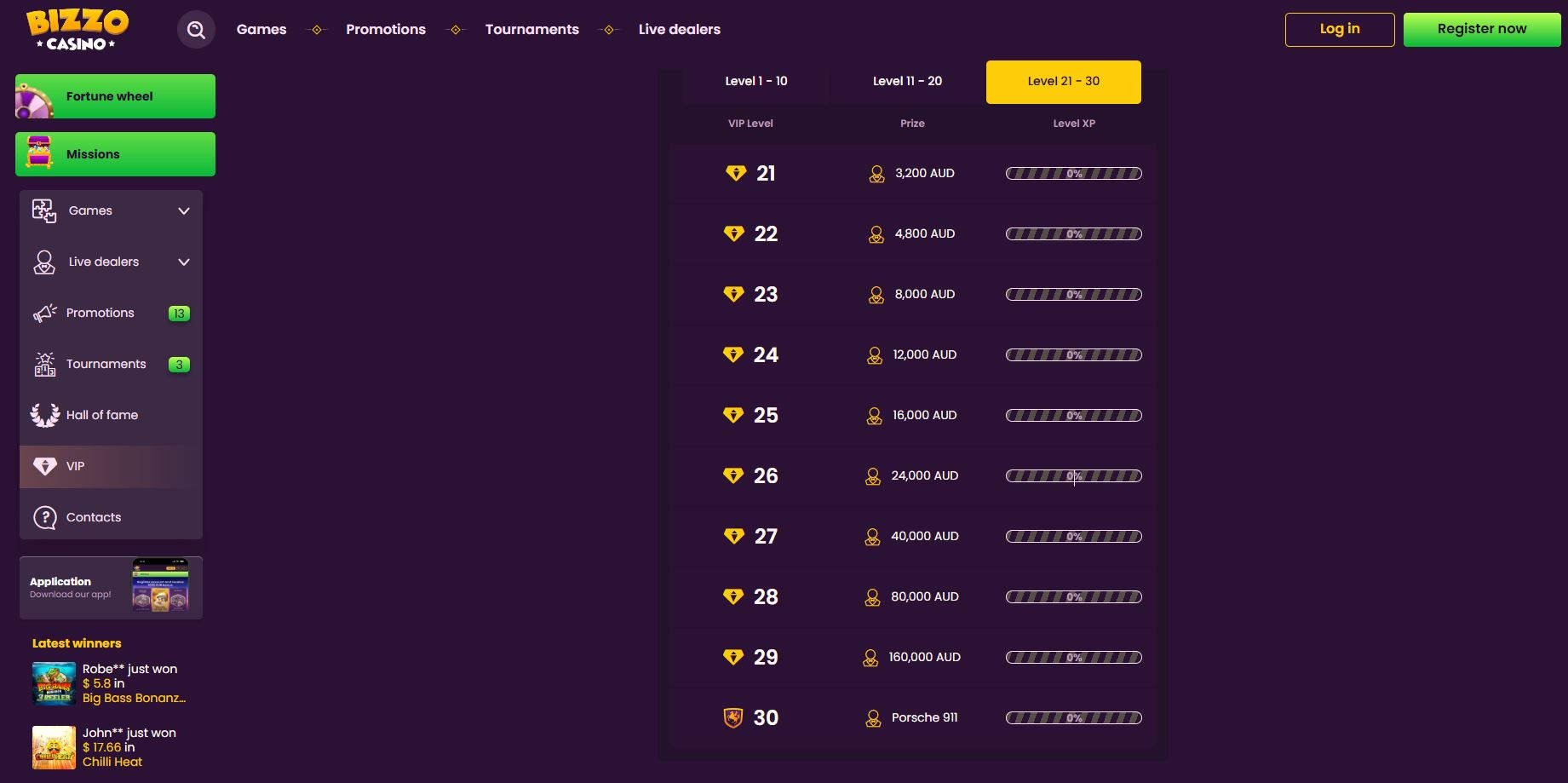Click the Tournaments podium icon in sidebar
Screen dimensions: 1568x783
[45, 364]
